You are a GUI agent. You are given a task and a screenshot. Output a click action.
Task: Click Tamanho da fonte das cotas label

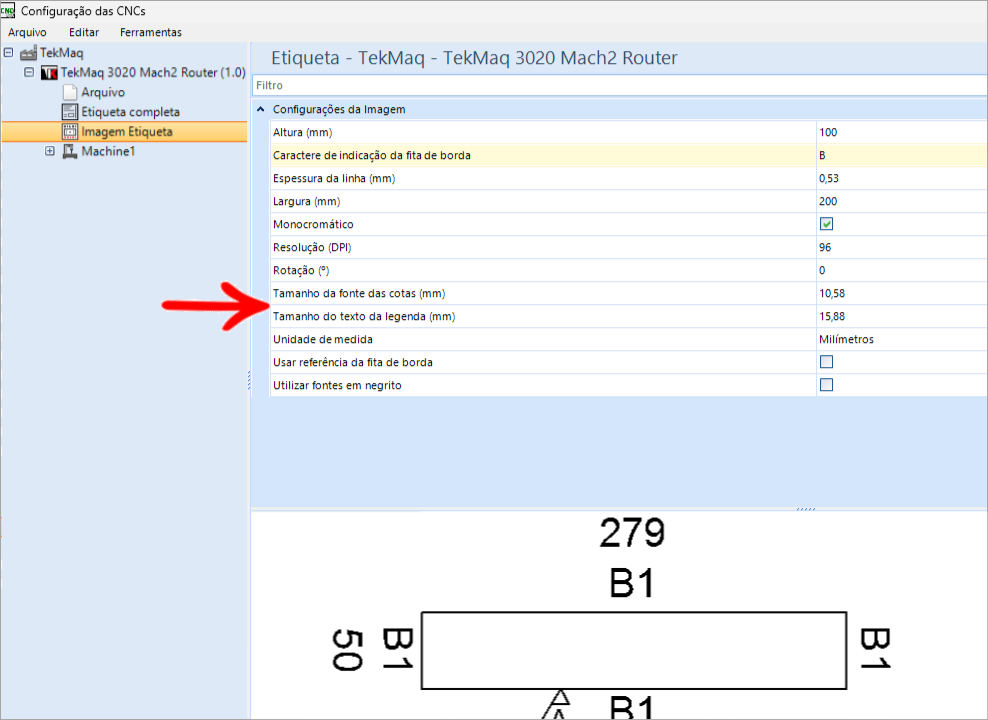[x=359, y=293]
